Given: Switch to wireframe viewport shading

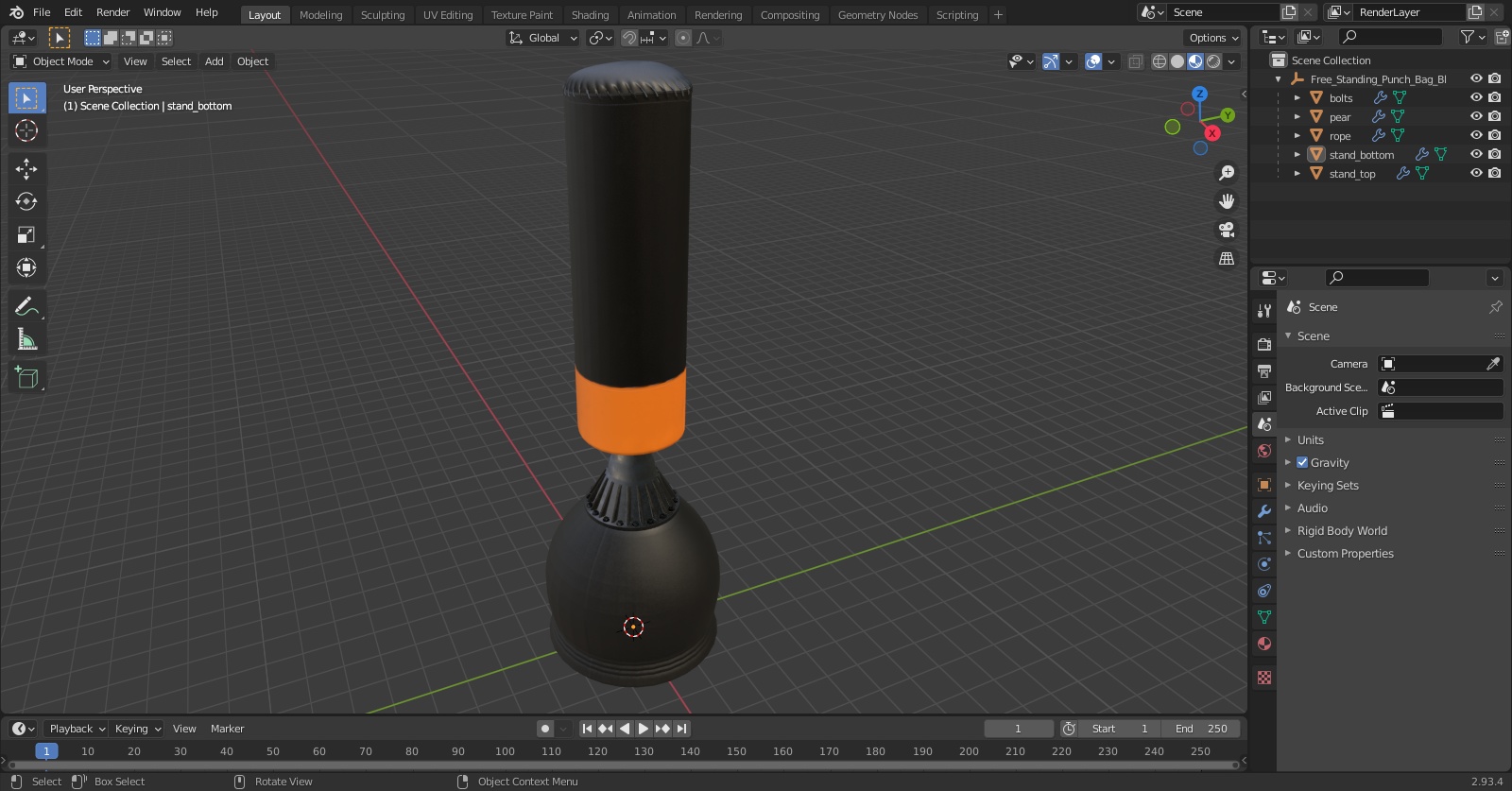Looking at the screenshot, I should [1160, 61].
